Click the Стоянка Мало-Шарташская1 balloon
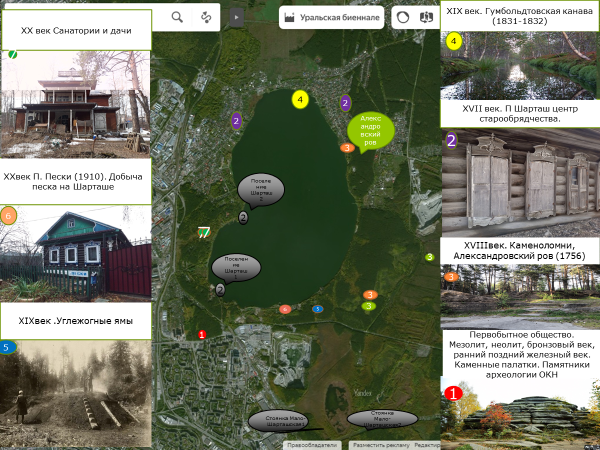Screen dimensions: 600x450 (278, 421)
